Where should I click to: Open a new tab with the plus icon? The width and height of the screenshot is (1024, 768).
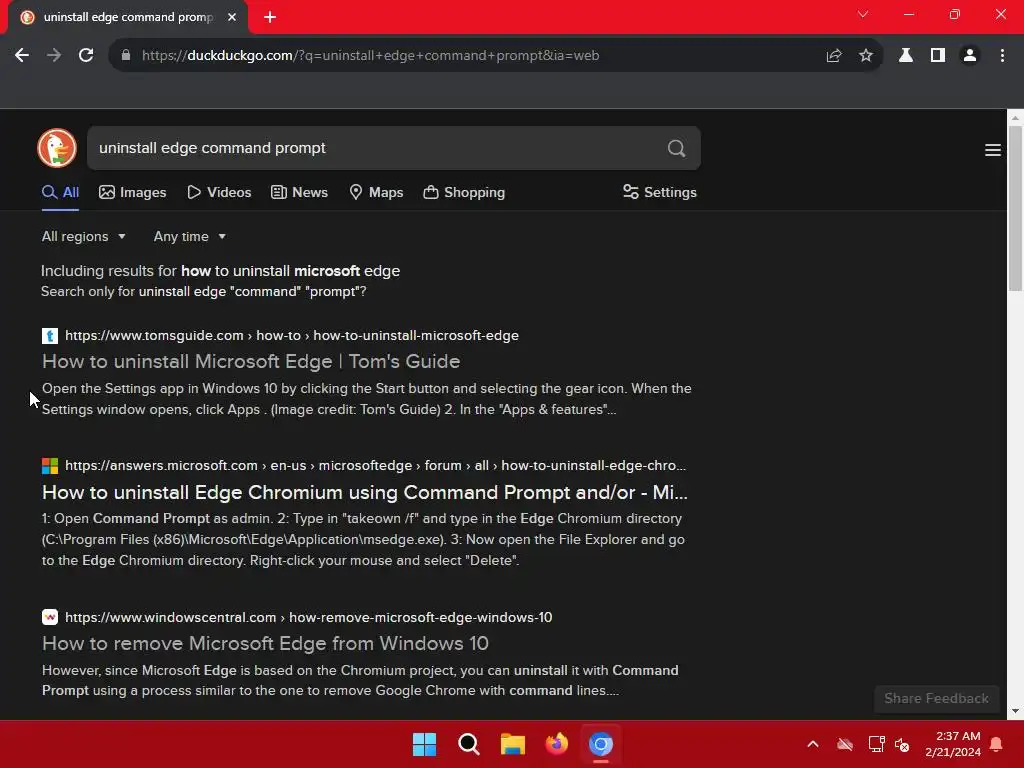point(270,17)
